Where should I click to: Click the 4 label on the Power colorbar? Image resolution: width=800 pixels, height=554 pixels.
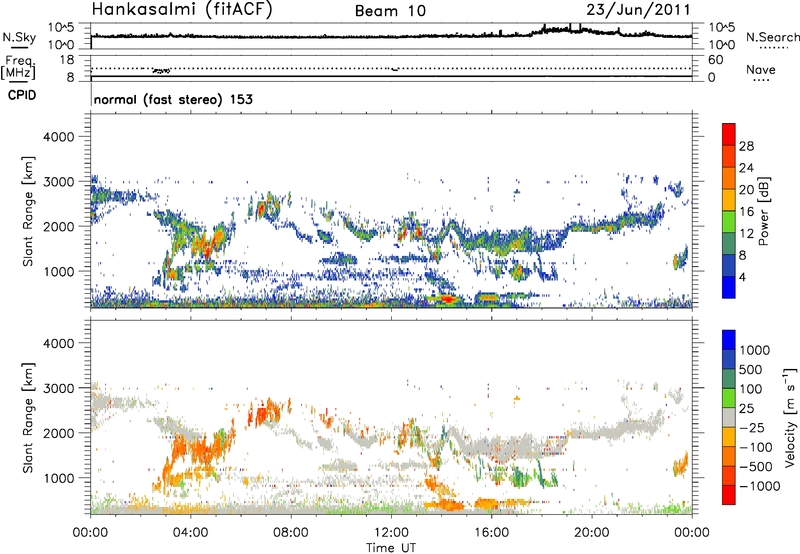(x=743, y=277)
